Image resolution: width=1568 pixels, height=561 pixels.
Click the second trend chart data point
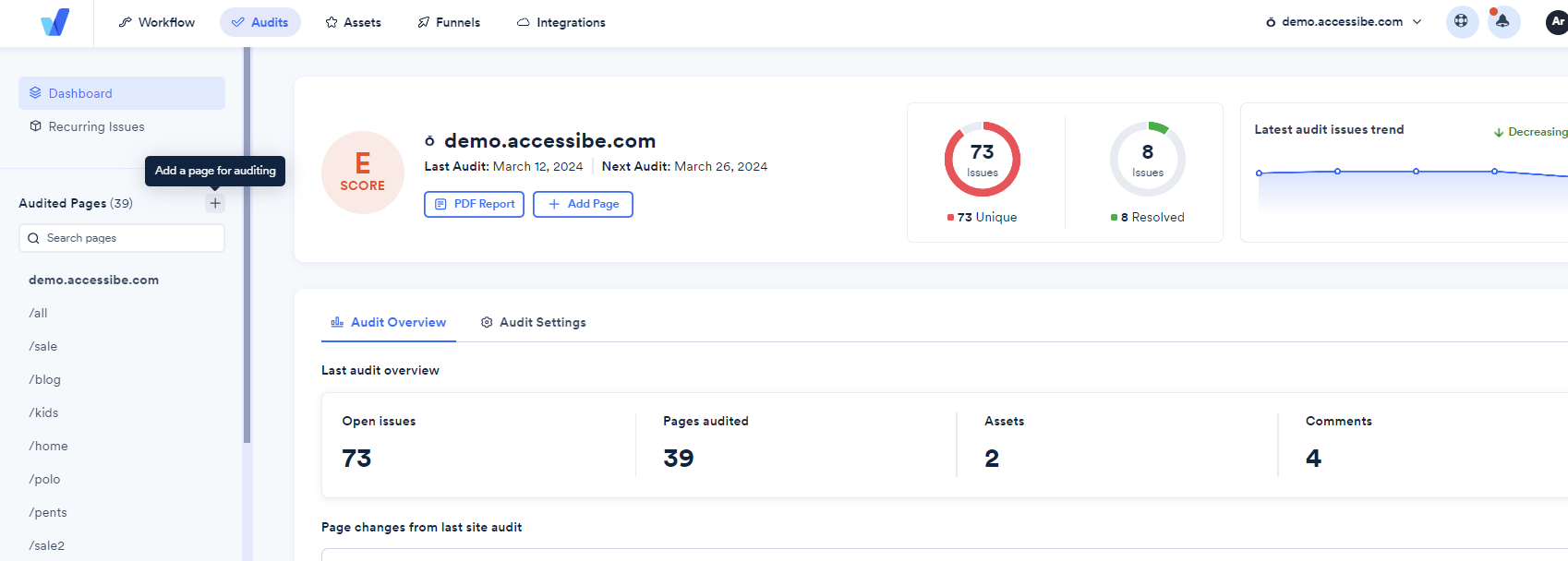tap(1337, 171)
